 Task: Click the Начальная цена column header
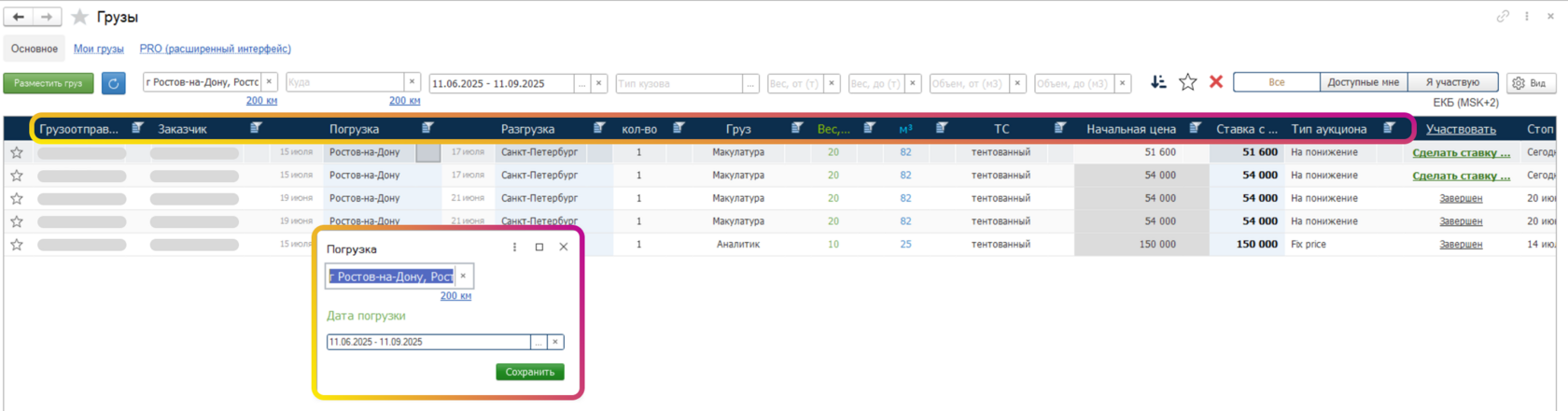1131,129
